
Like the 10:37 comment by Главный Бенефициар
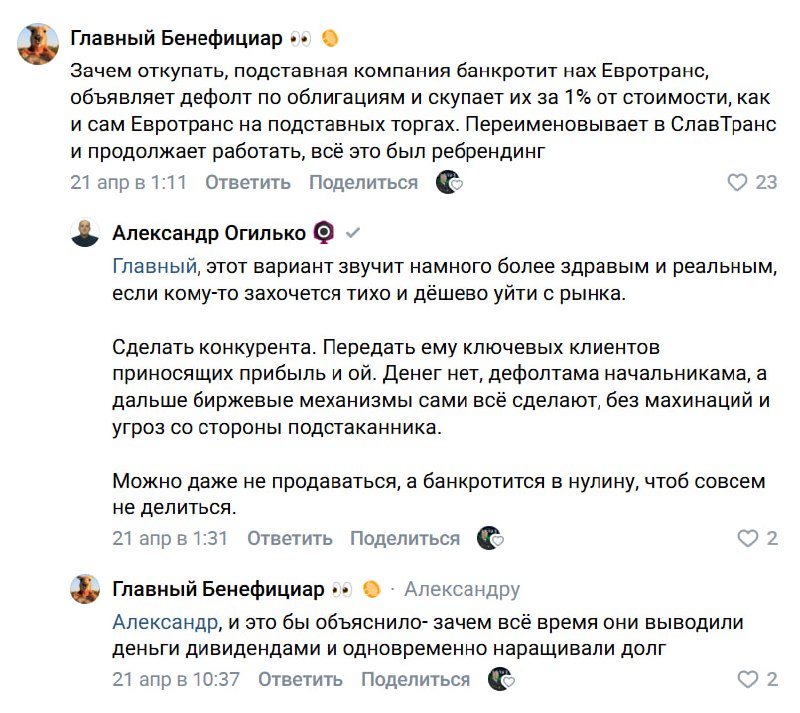(x=747, y=680)
